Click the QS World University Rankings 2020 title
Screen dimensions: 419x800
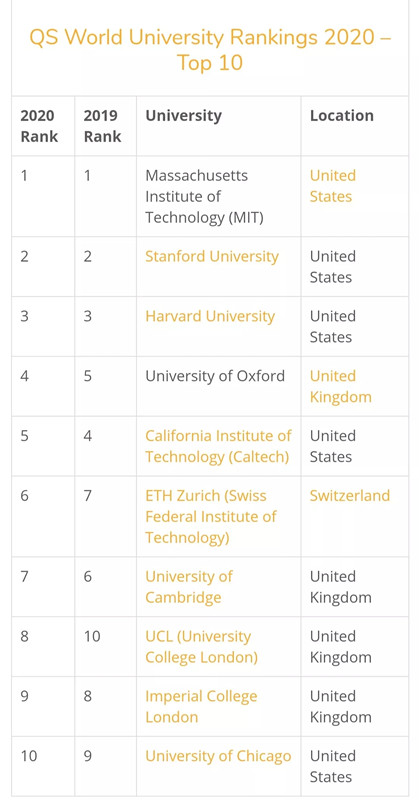[210, 50]
